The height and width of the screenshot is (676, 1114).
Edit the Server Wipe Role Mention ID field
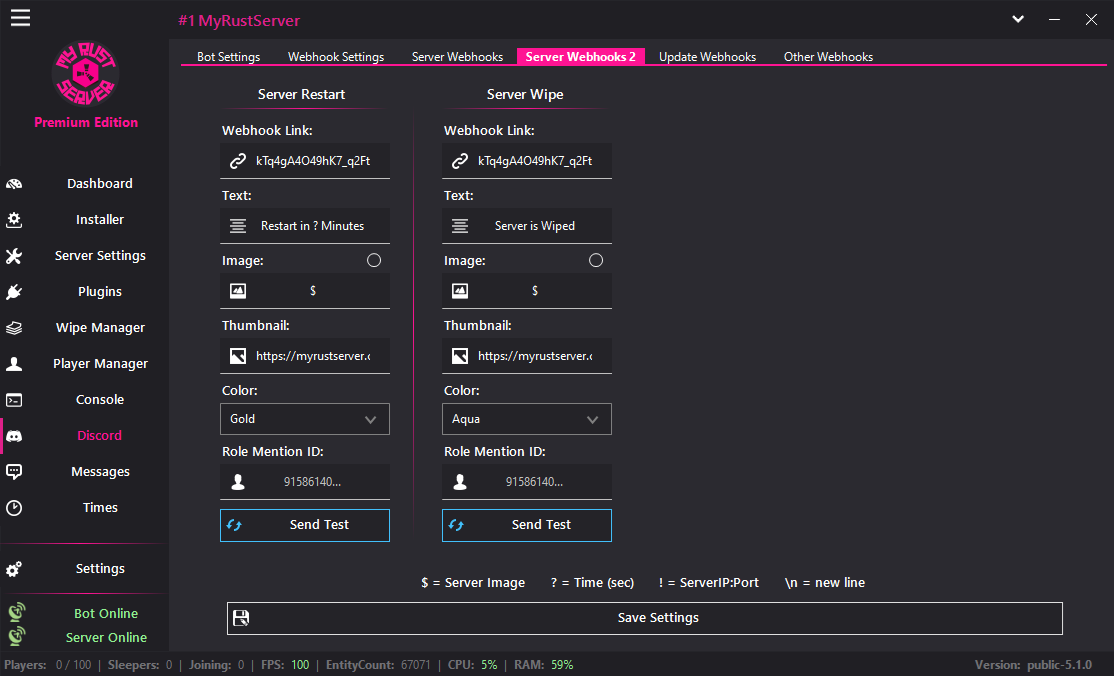point(526,482)
